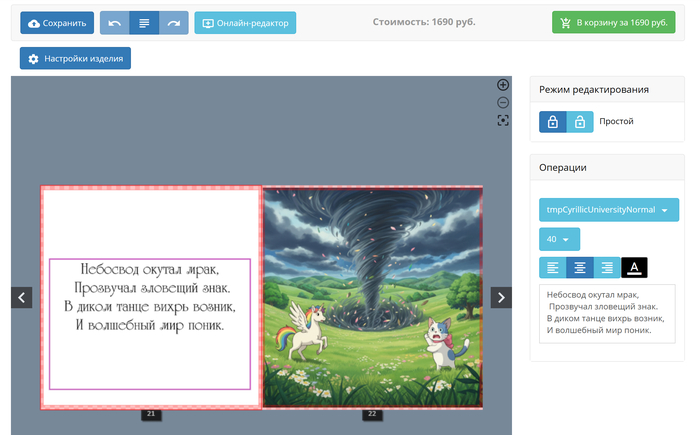700x435 pixels.
Task: Switch to the unlocked editing mode
Action: [x=580, y=122]
